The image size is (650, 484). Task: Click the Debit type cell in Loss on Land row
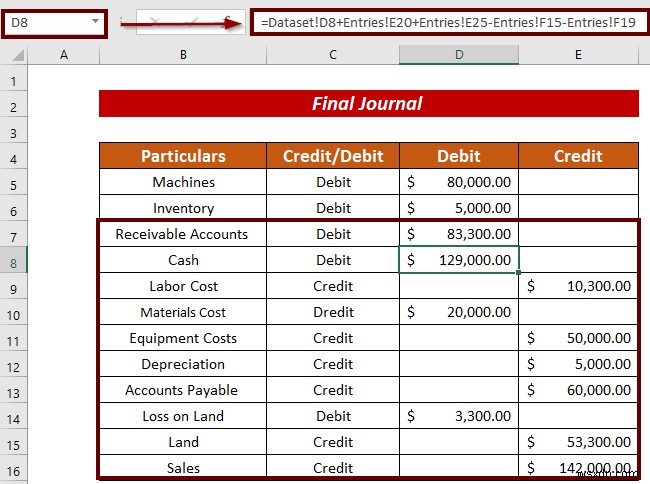333,416
